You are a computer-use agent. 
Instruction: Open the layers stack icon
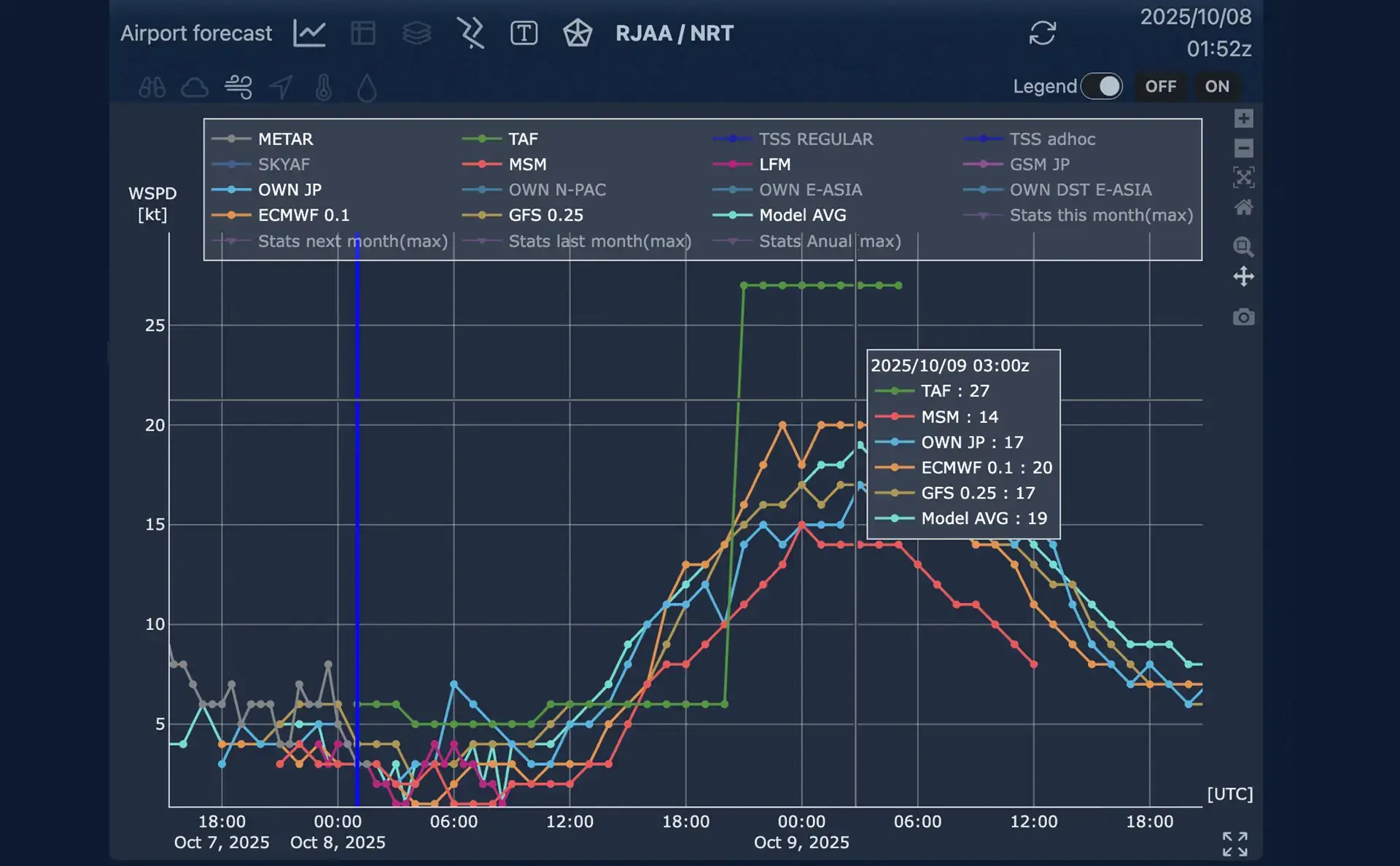pos(416,34)
